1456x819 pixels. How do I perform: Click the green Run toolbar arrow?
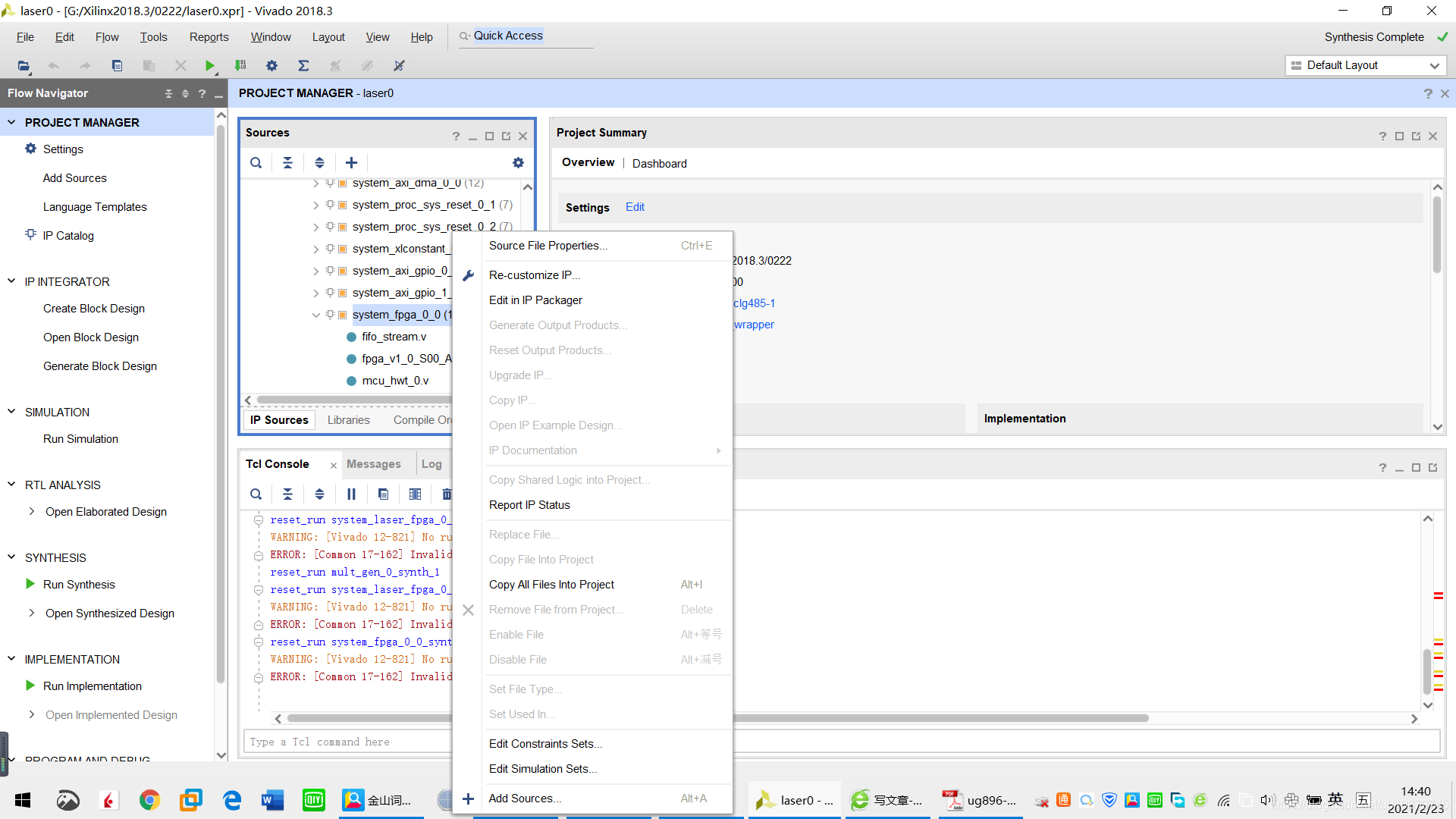pos(210,66)
